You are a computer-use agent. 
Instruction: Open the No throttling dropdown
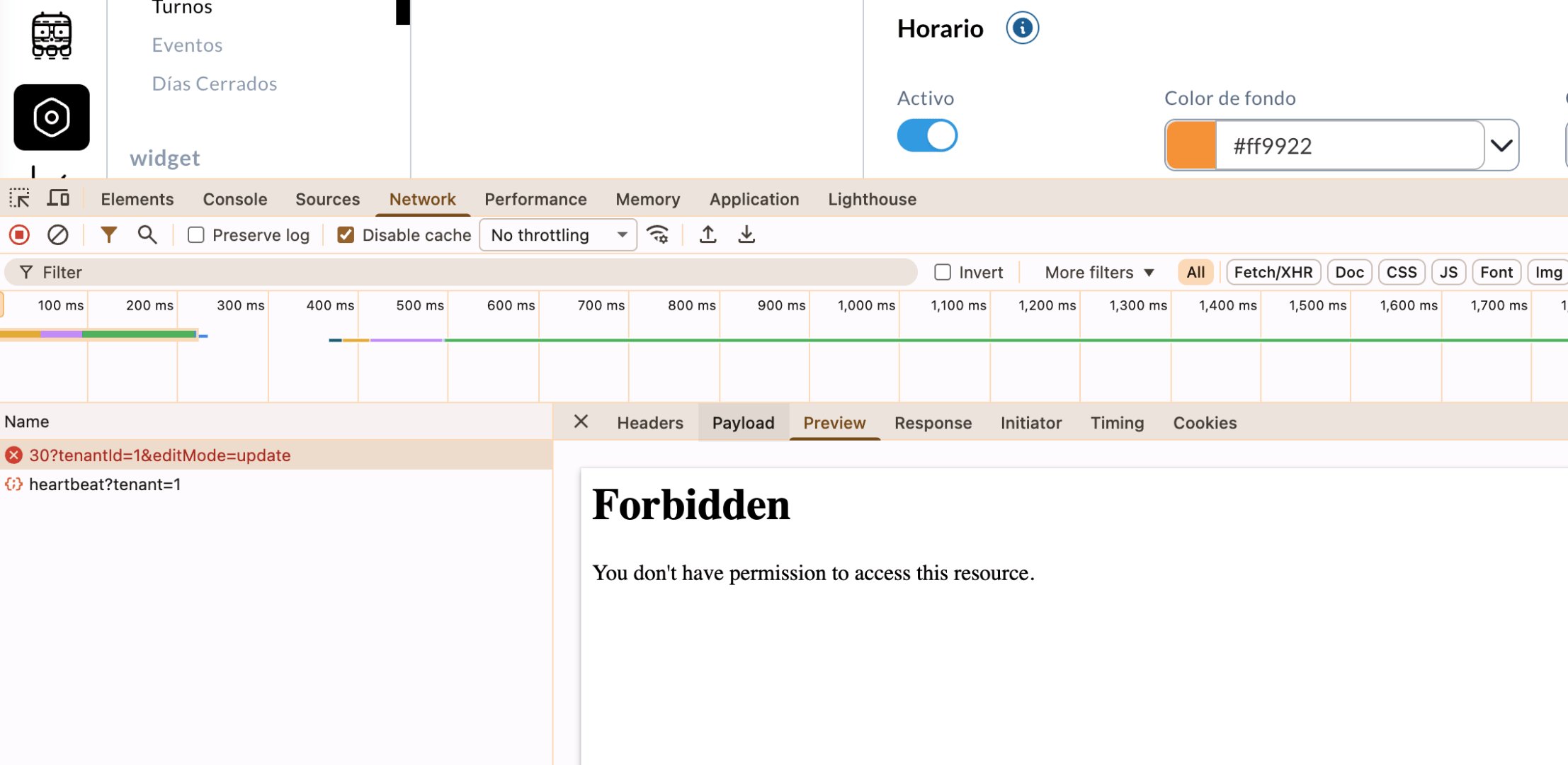coord(558,234)
